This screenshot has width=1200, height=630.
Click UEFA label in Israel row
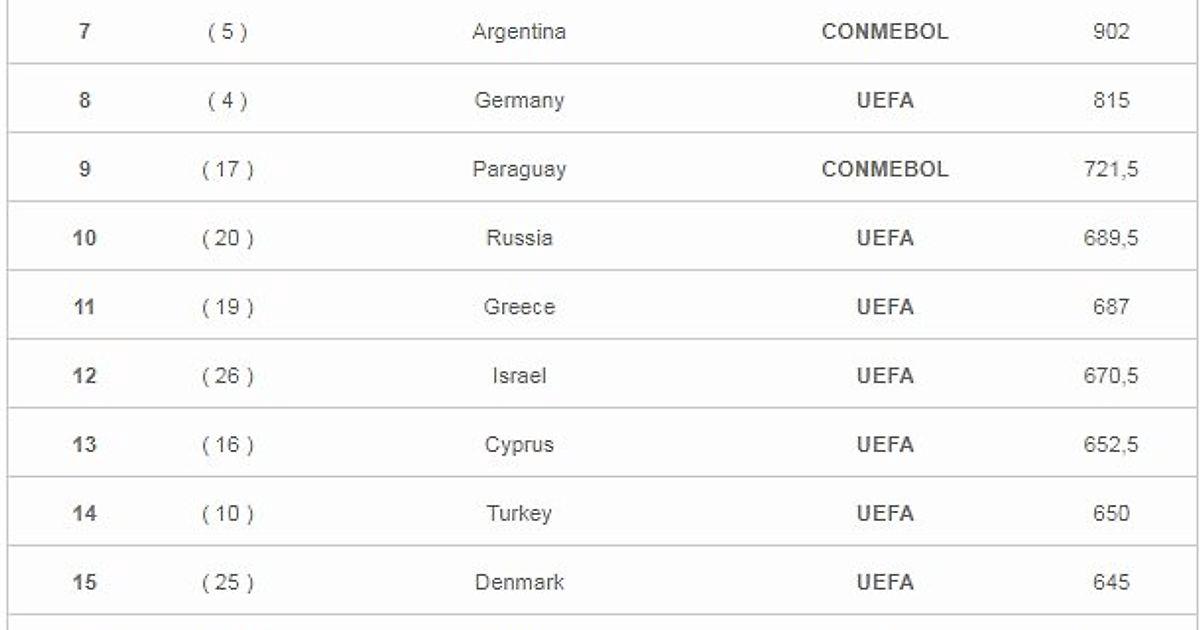pos(885,376)
